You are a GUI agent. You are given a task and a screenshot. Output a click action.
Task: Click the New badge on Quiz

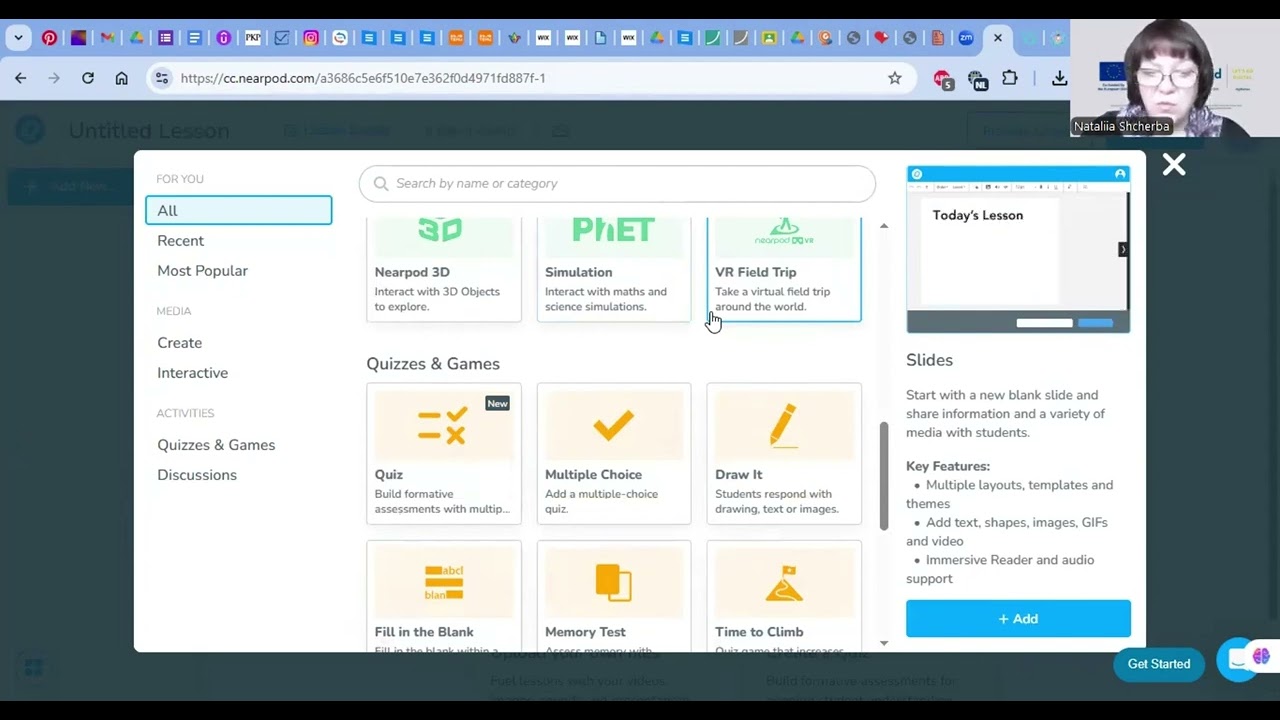click(x=497, y=403)
